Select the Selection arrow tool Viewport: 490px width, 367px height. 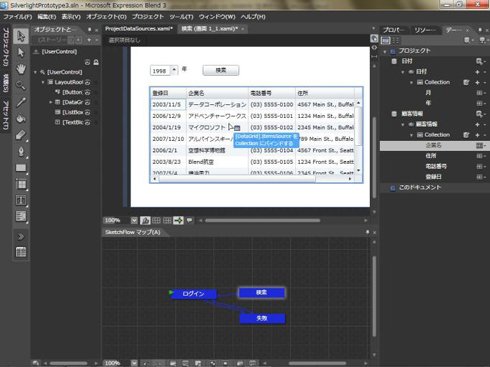coord(21,36)
